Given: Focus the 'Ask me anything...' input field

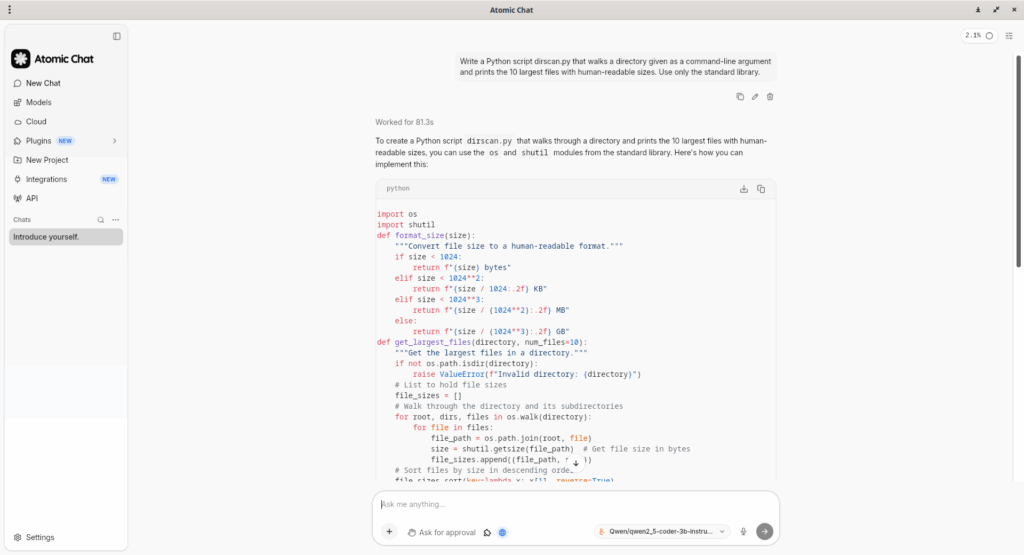Looking at the screenshot, I should coord(576,504).
